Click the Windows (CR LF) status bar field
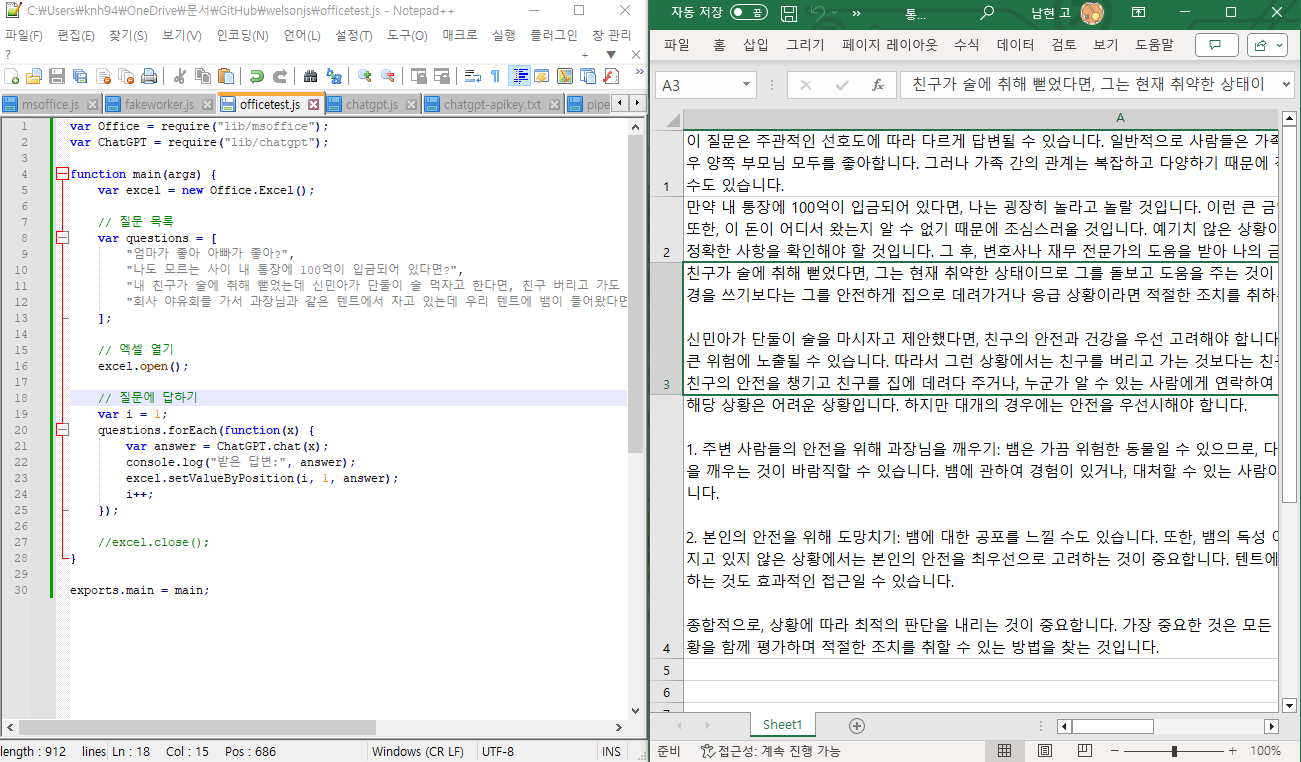This screenshot has height=762, width=1301. click(x=418, y=752)
